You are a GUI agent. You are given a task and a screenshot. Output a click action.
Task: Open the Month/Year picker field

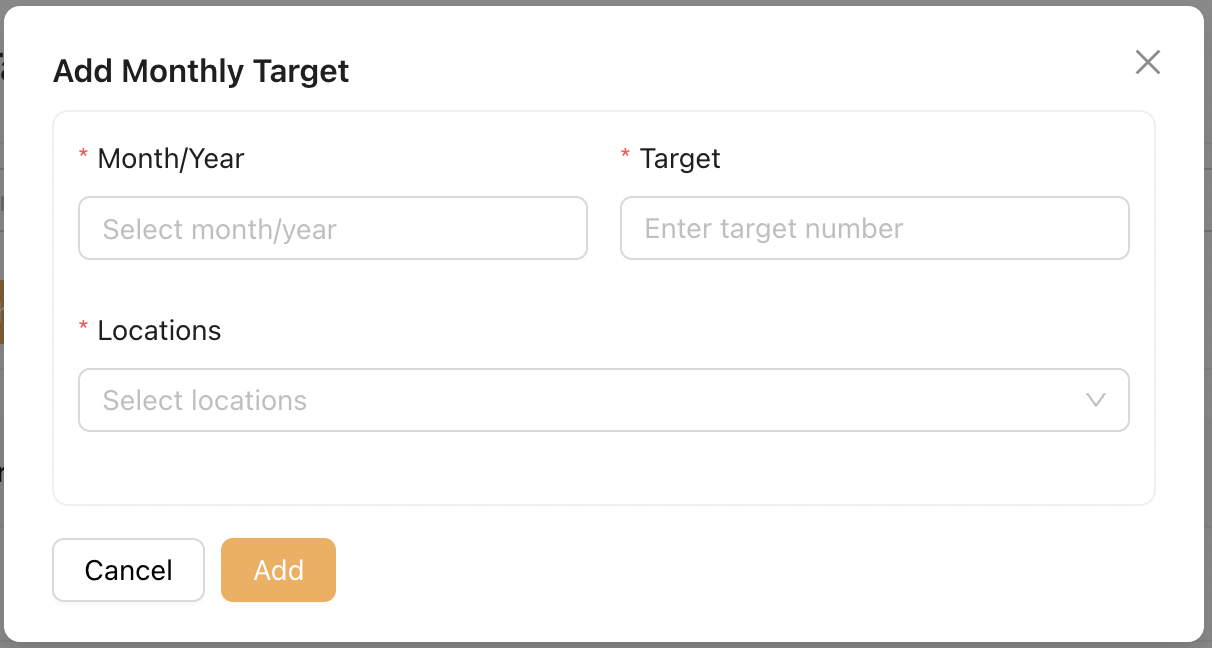pos(332,228)
